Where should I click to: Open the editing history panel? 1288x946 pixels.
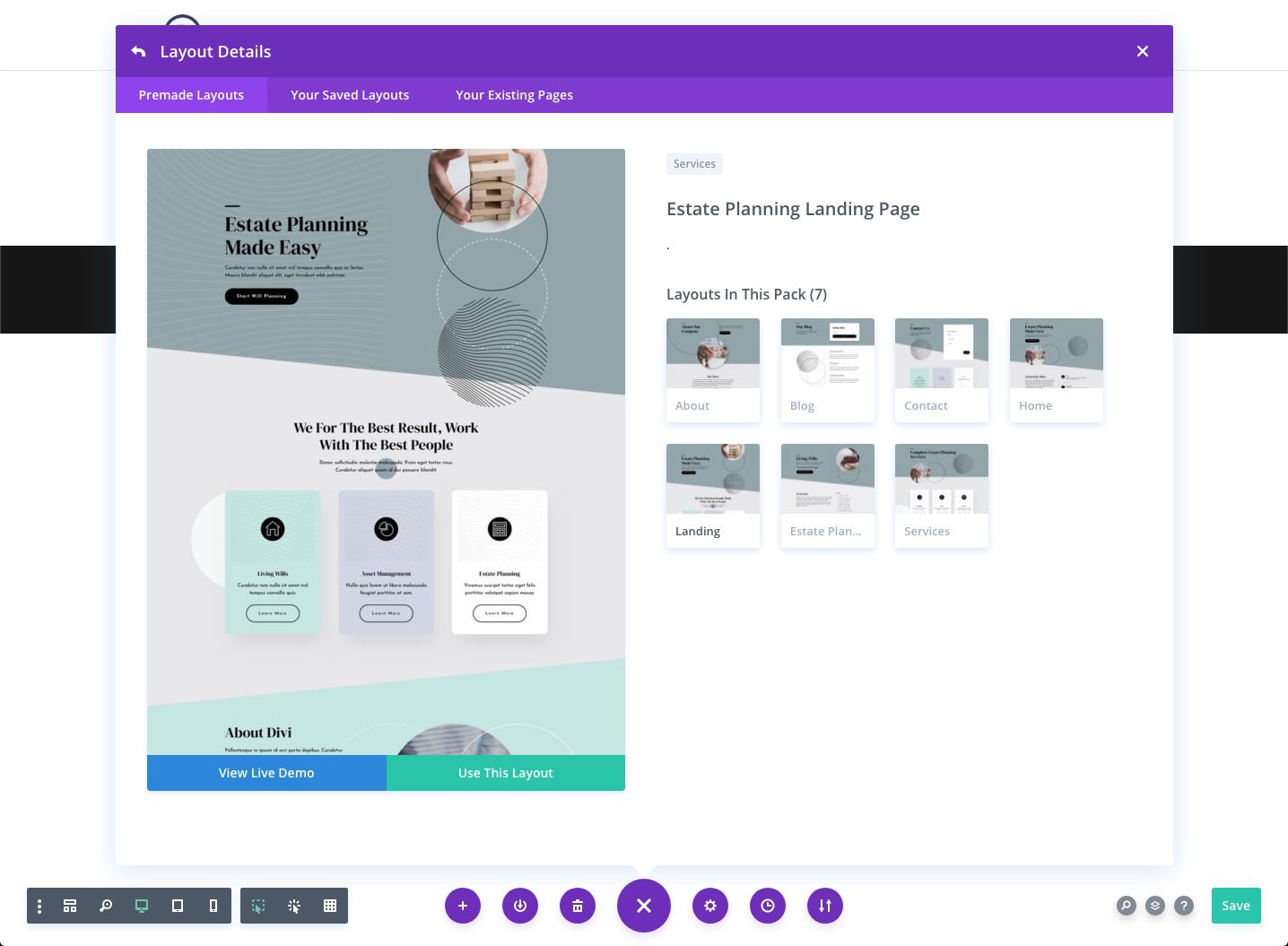768,906
